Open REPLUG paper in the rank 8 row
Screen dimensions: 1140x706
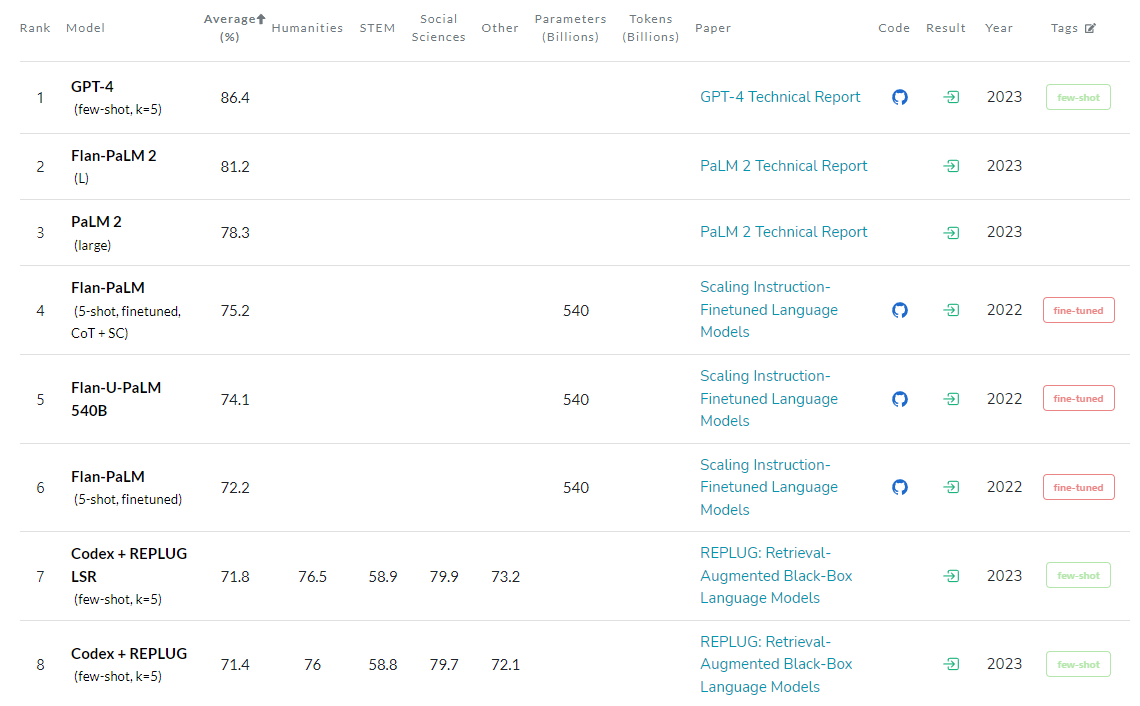click(x=776, y=665)
